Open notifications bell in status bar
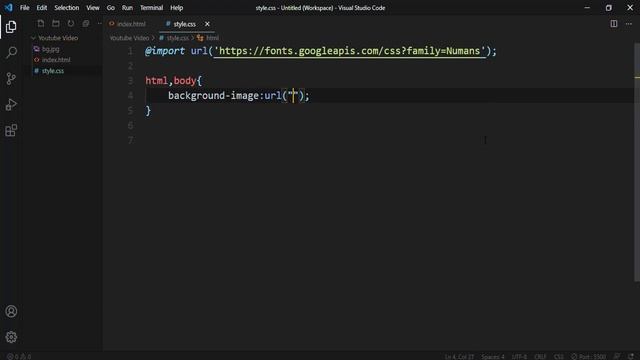 click(631, 357)
